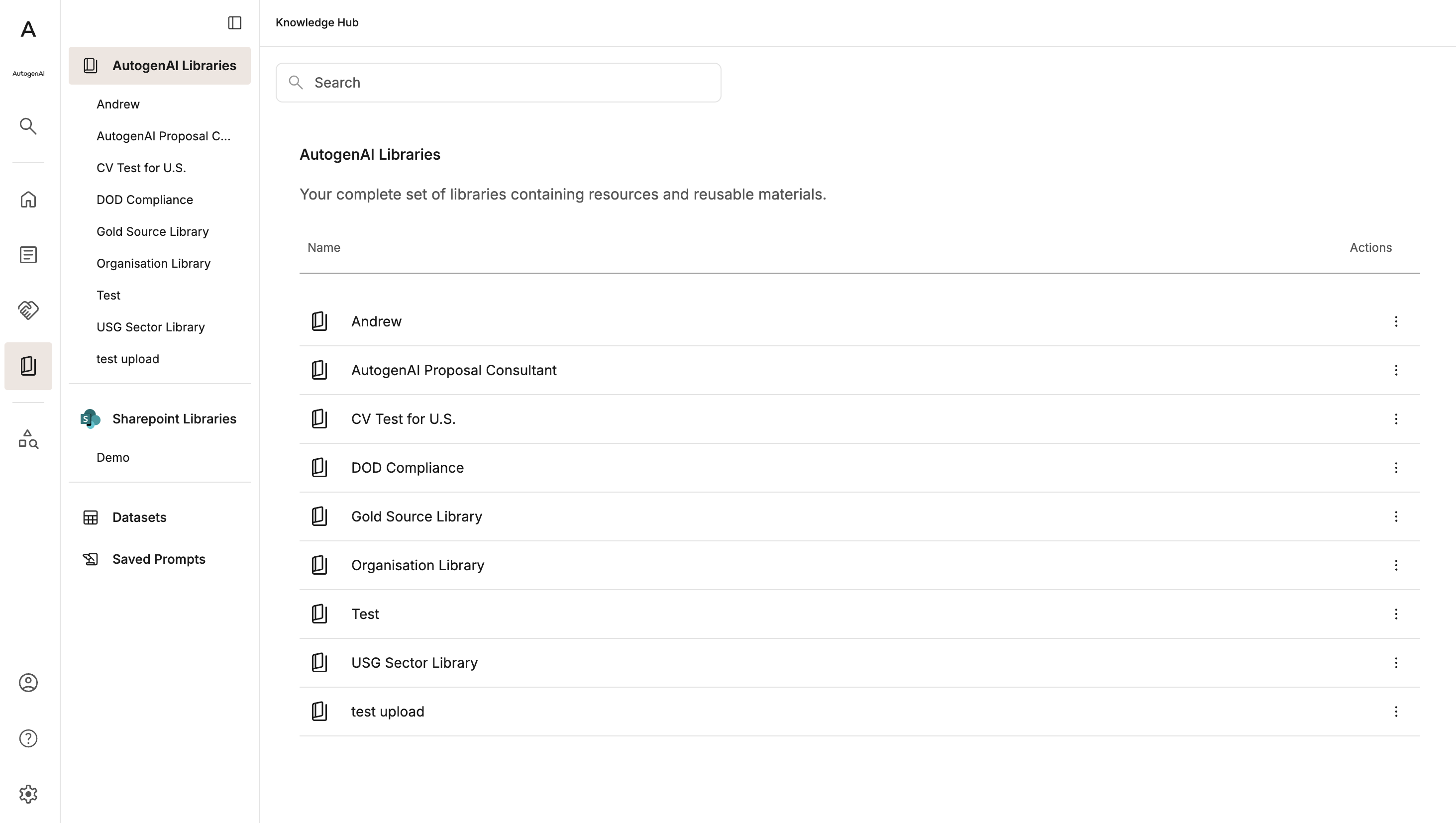
Task: Open actions menu for test upload library
Action: [1396, 712]
